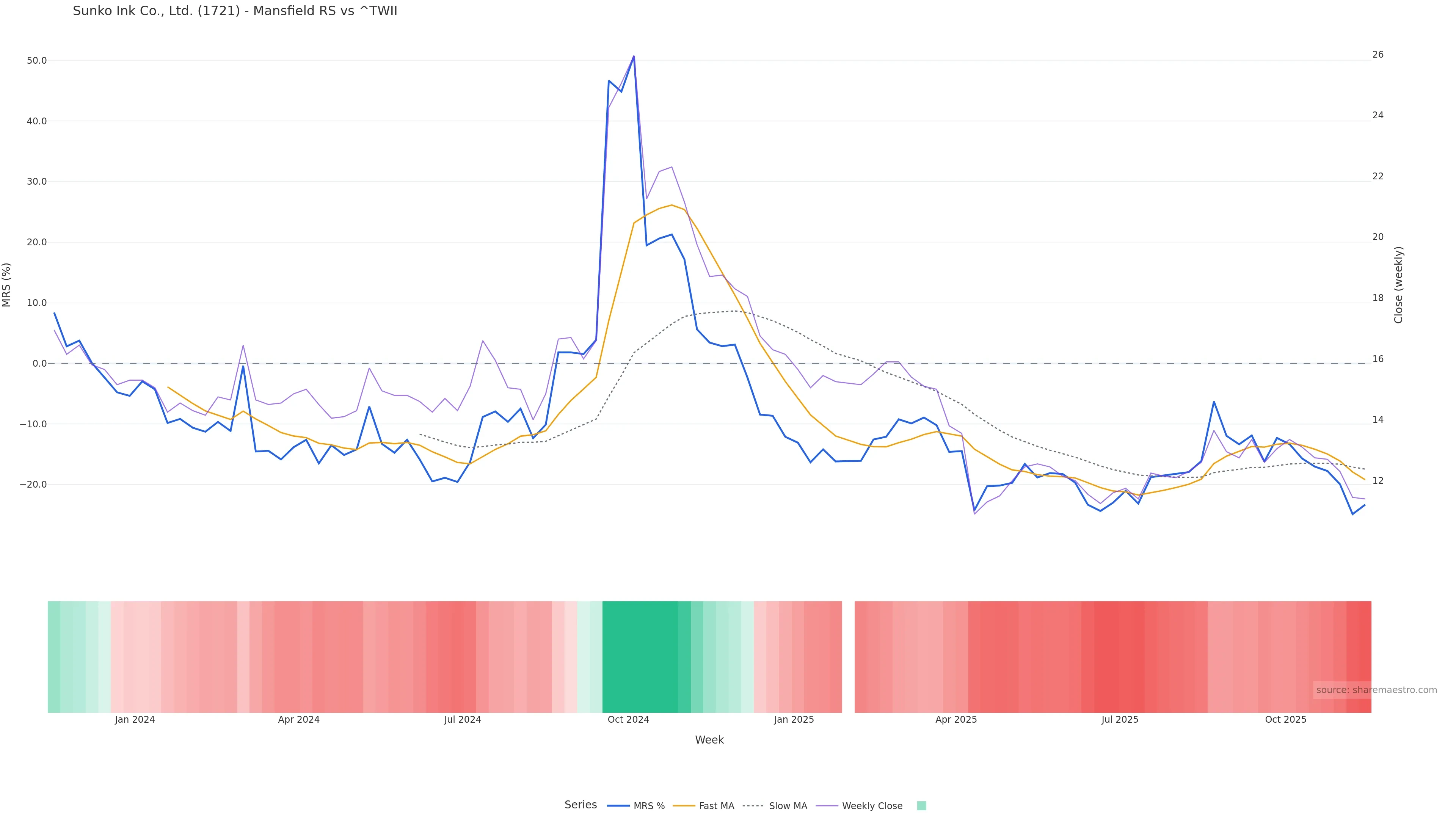
Task: Click the orange Fast MA legend line icon
Action: (684, 806)
